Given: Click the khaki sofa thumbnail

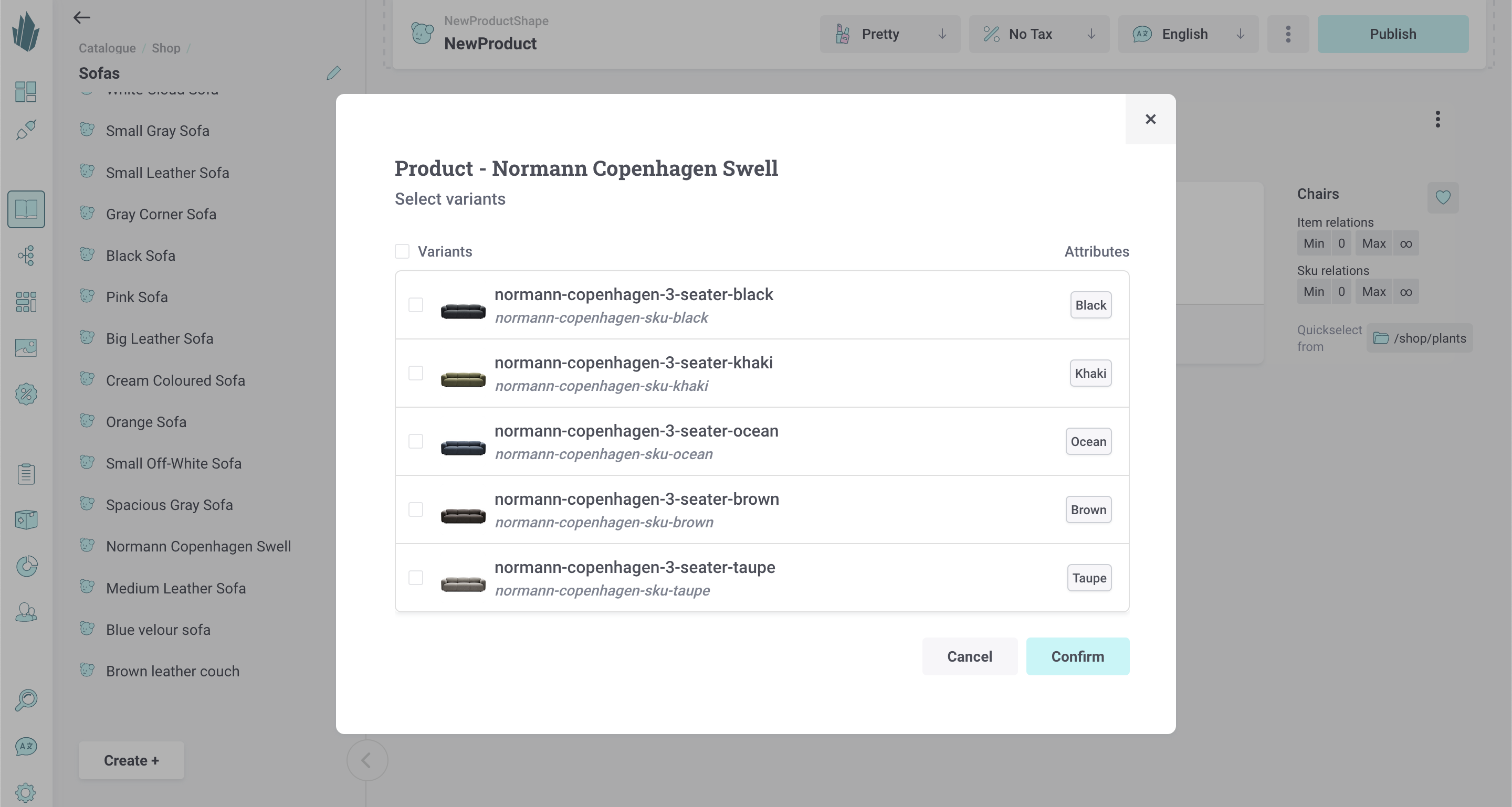Looking at the screenshot, I should pyautogui.click(x=463, y=379).
